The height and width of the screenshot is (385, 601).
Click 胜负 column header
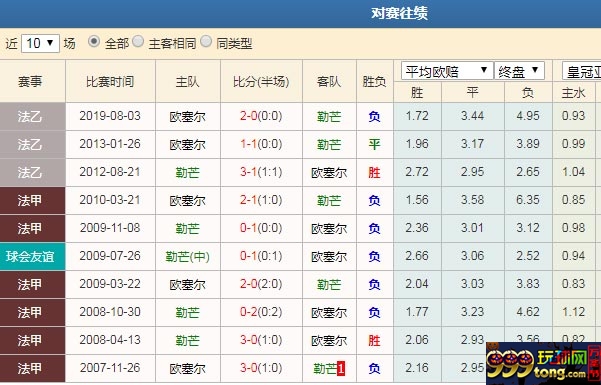tap(374, 82)
